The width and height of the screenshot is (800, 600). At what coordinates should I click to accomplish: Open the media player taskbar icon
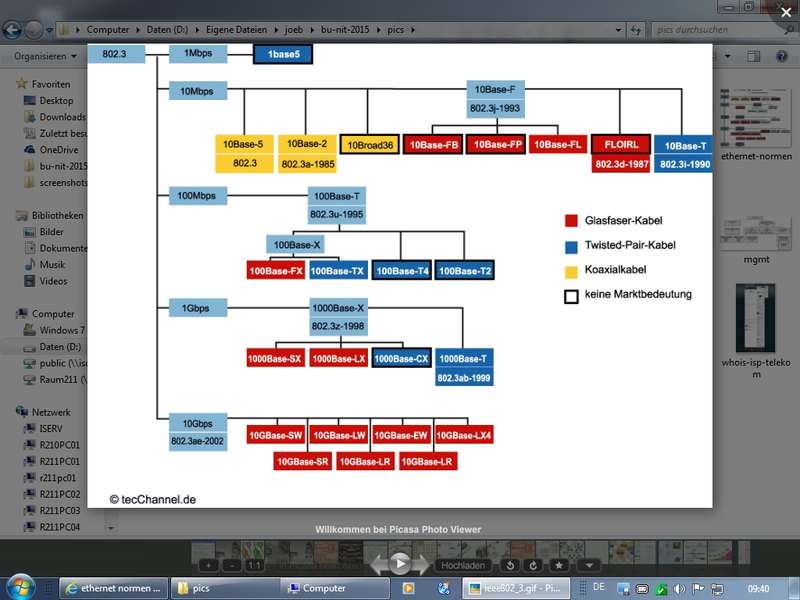(x=408, y=588)
